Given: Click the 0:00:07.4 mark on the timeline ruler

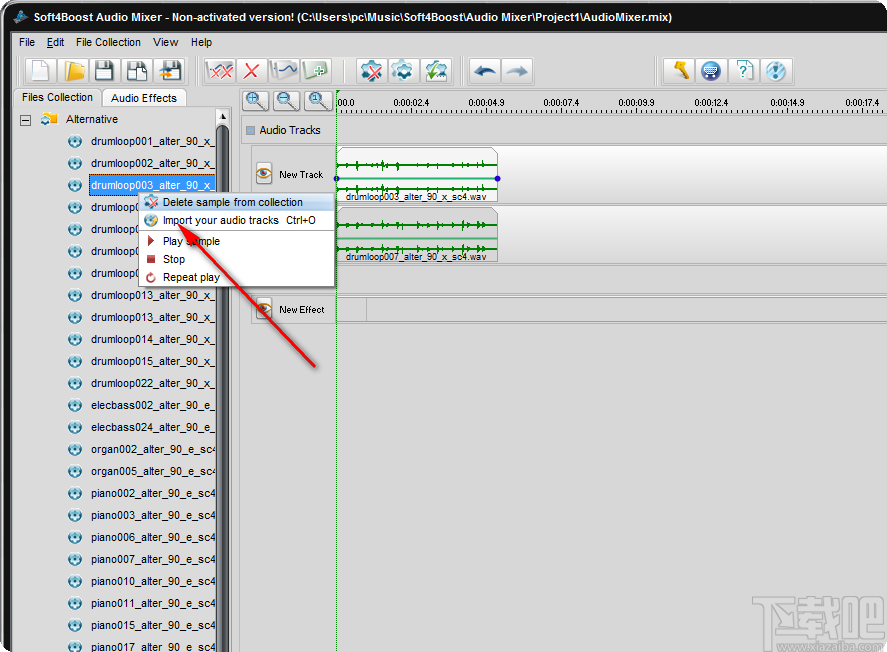Looking at the screenshot, I should pyautogui.click(x=561, y=102).
